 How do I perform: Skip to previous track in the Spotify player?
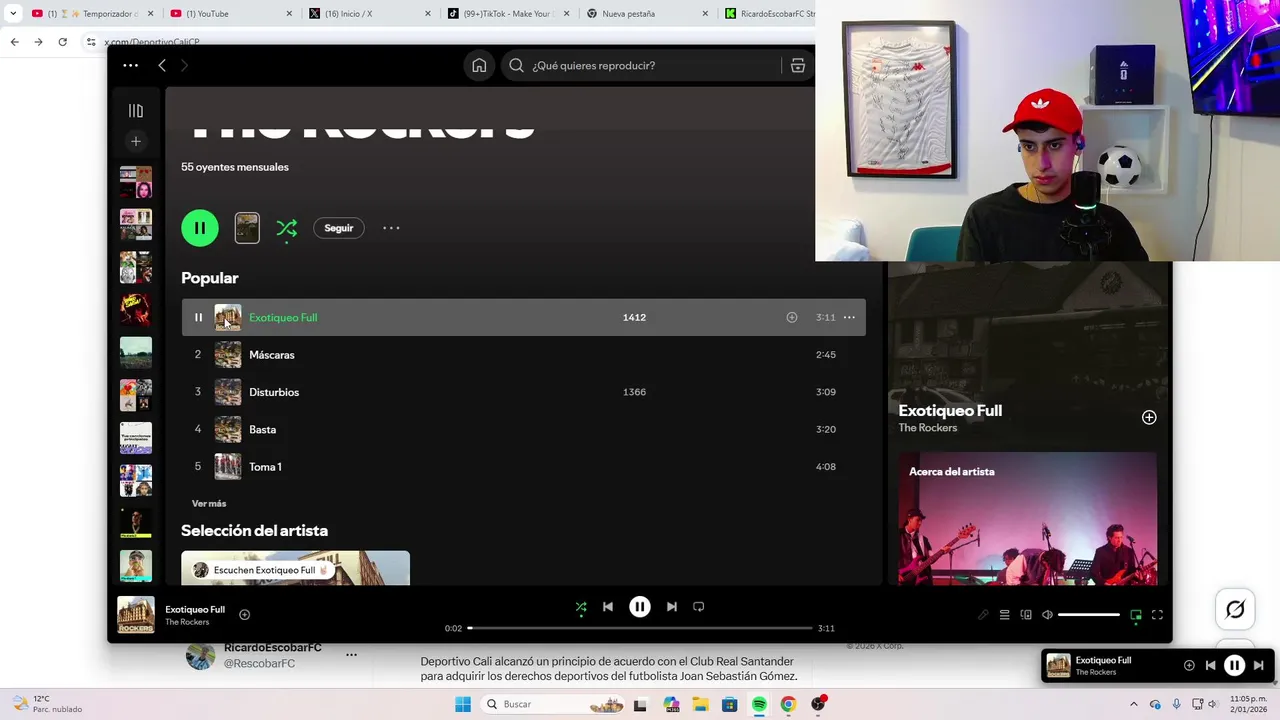pos(608,607)
